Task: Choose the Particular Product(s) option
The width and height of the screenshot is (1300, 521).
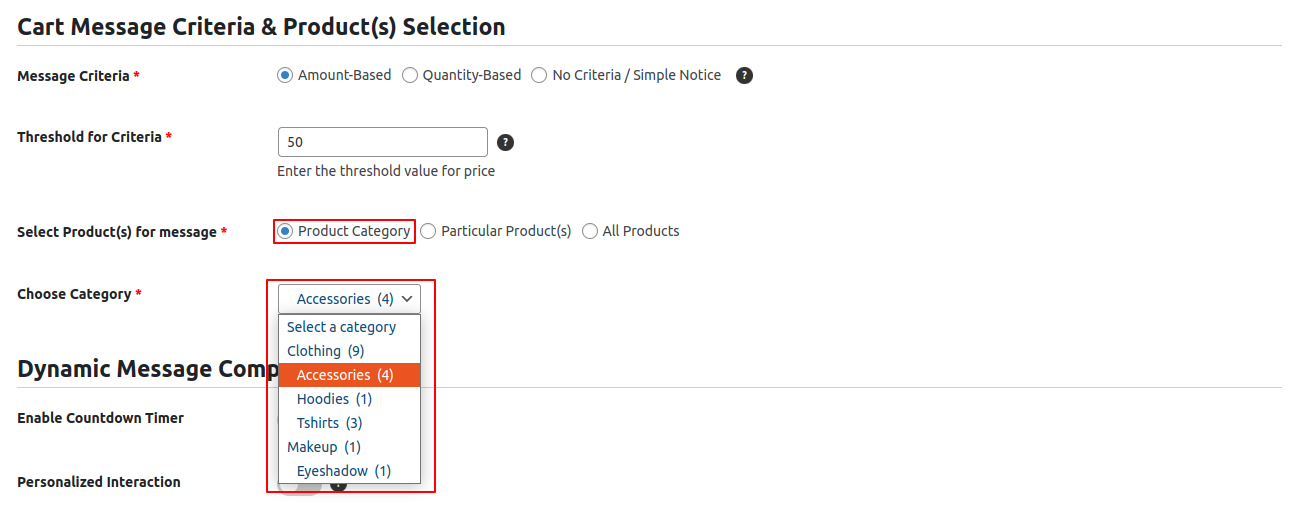Action: coord(429,231)
